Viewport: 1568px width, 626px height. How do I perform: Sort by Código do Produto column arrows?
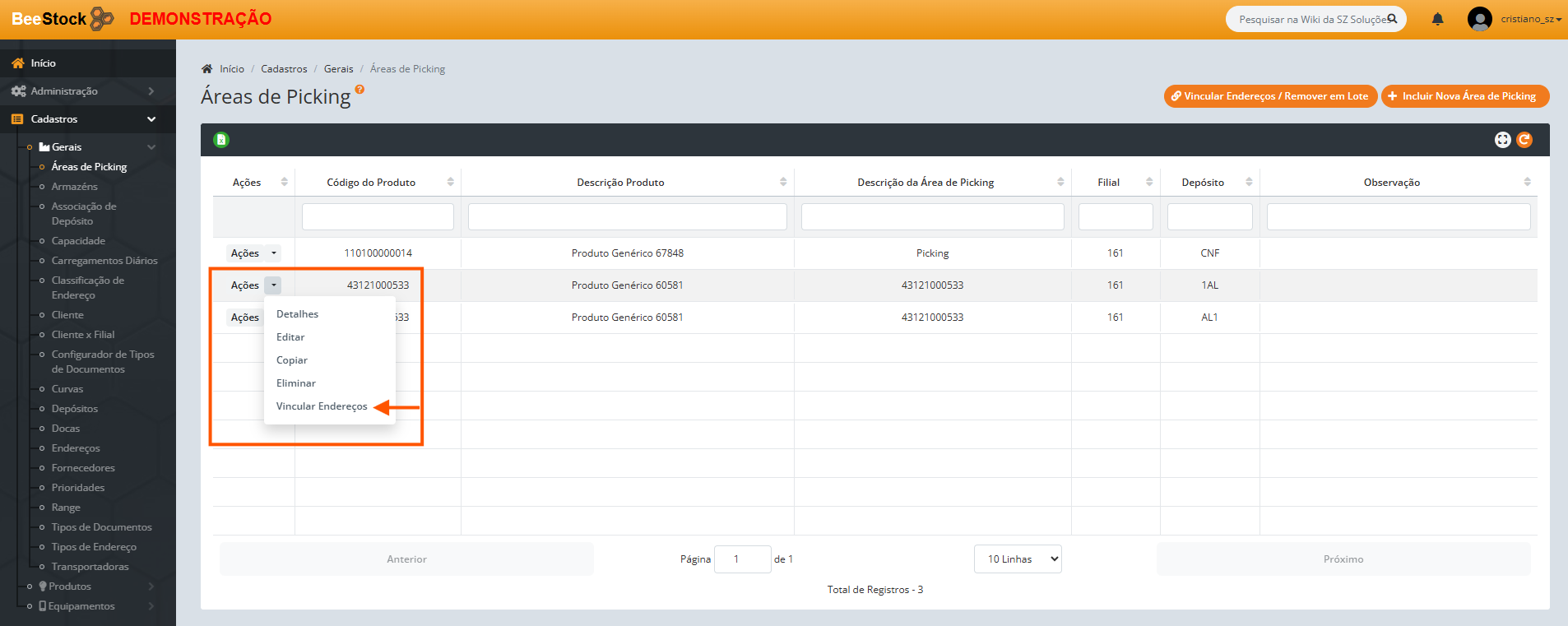[450, 182]
